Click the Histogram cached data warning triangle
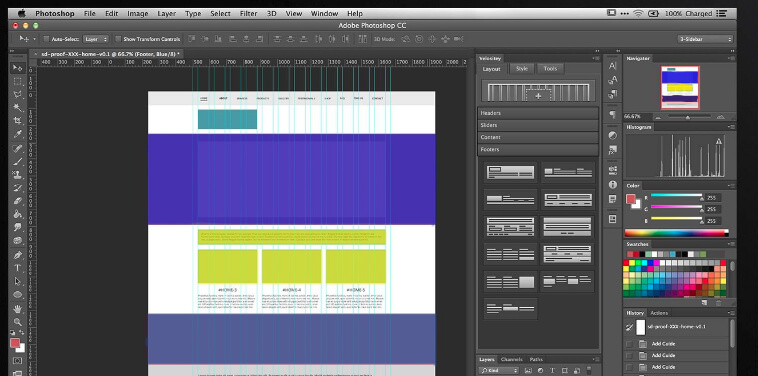The image size is (758, 376). 719,141
